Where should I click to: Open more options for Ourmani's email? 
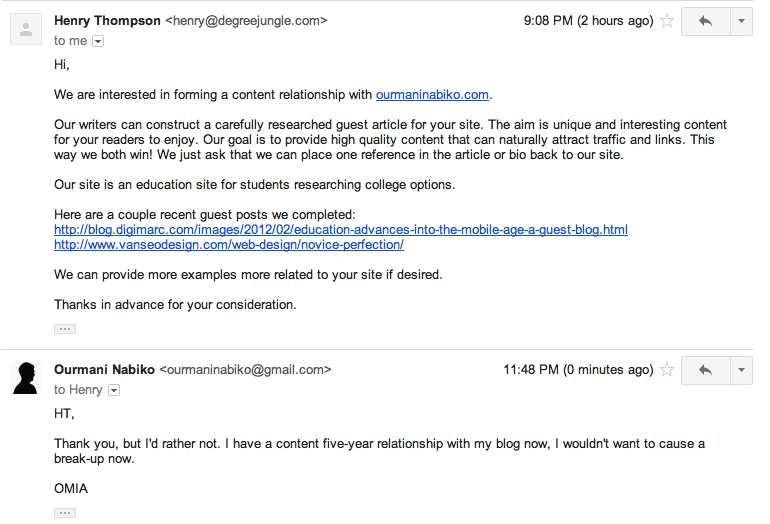click(741, 370)
